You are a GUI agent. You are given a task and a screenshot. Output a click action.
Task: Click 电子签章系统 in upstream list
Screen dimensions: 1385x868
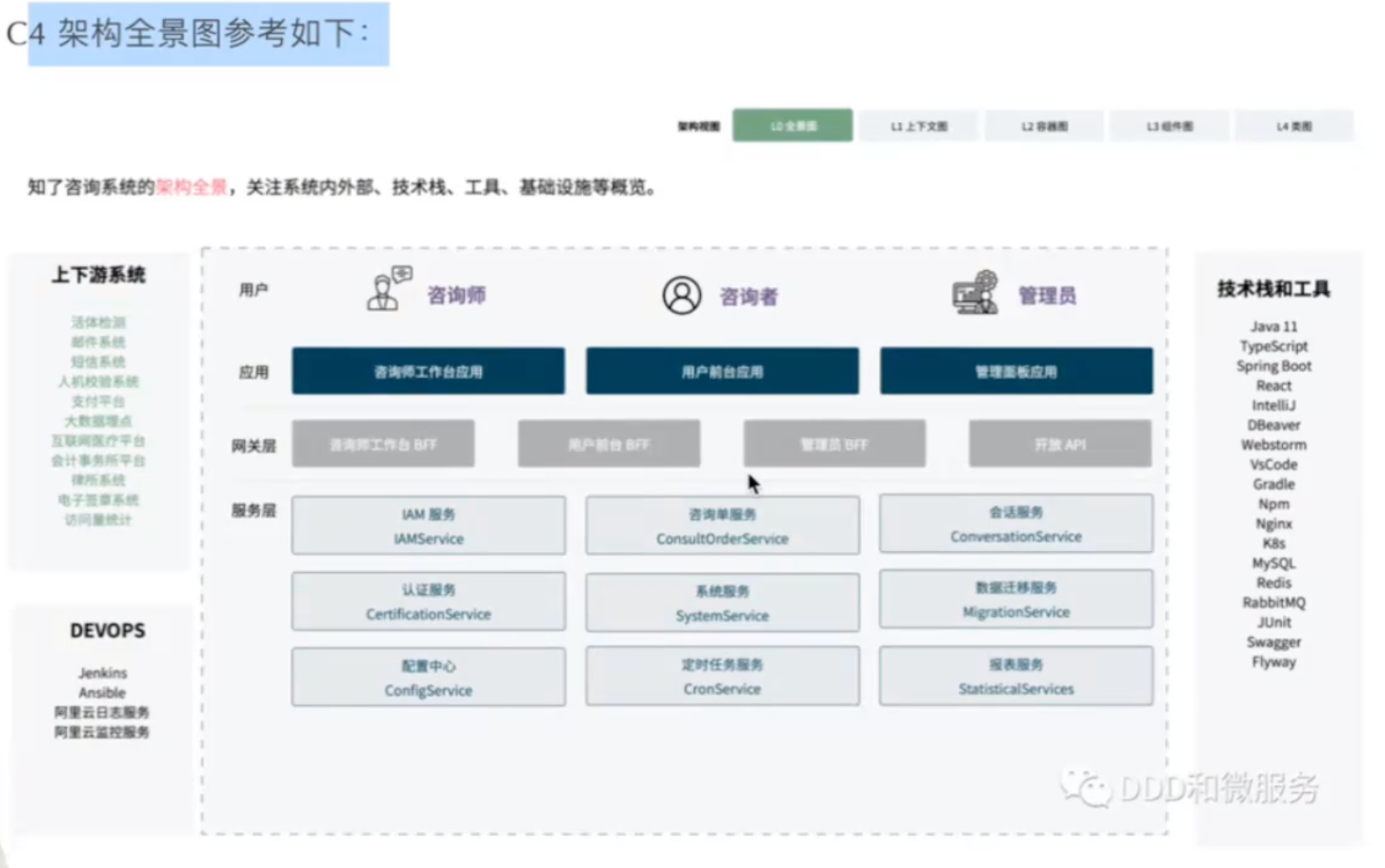[x=98, y=500]
